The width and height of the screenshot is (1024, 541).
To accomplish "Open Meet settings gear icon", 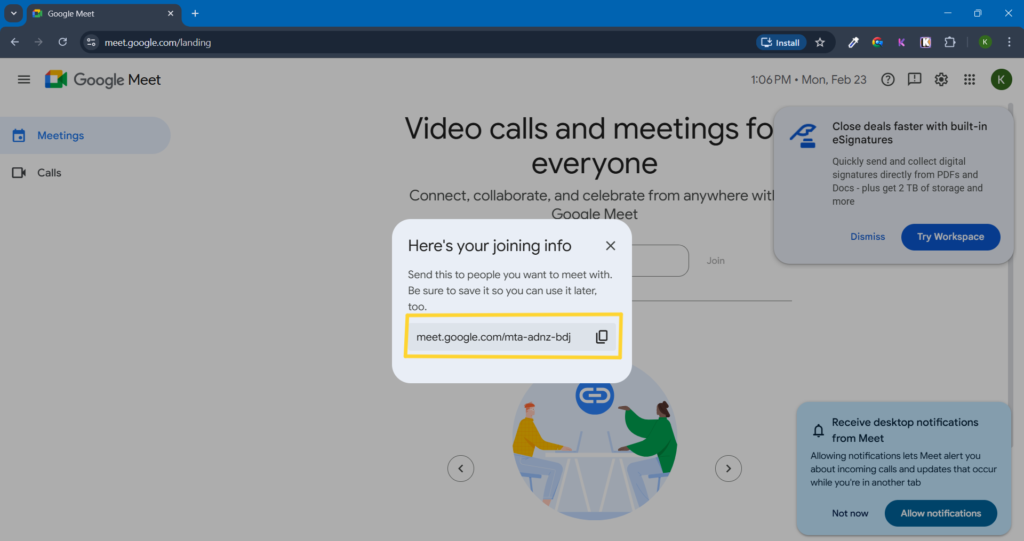I will coord(941,80).
